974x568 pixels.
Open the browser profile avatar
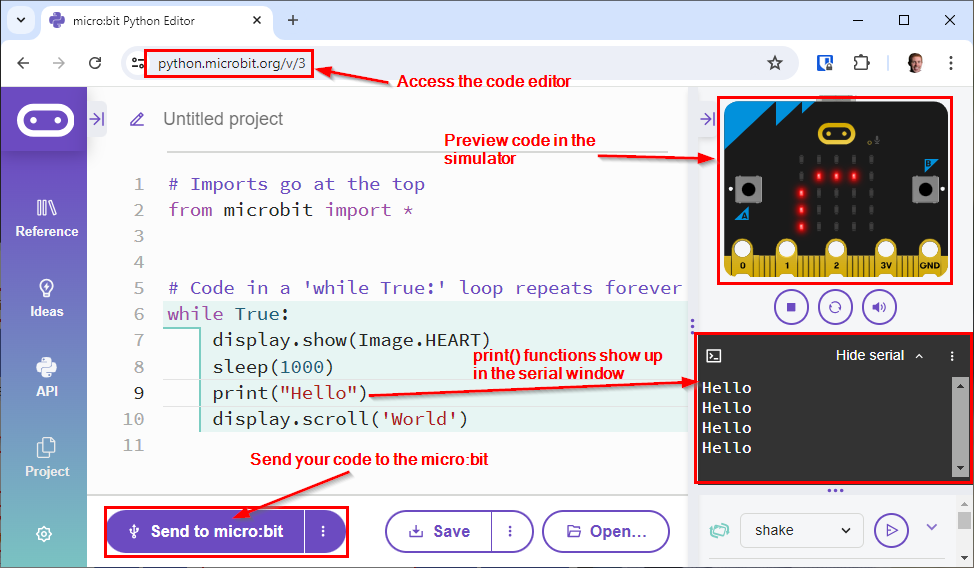click(915, 63)
